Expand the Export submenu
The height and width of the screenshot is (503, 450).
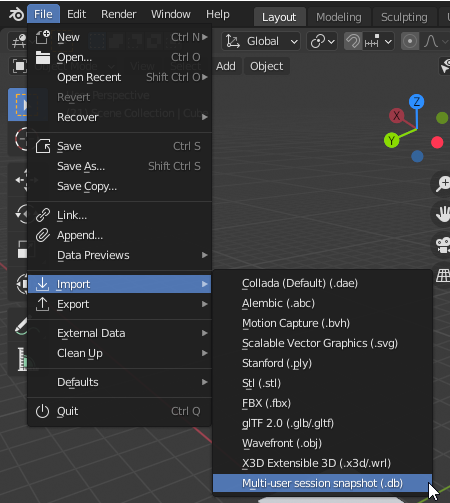119,304
